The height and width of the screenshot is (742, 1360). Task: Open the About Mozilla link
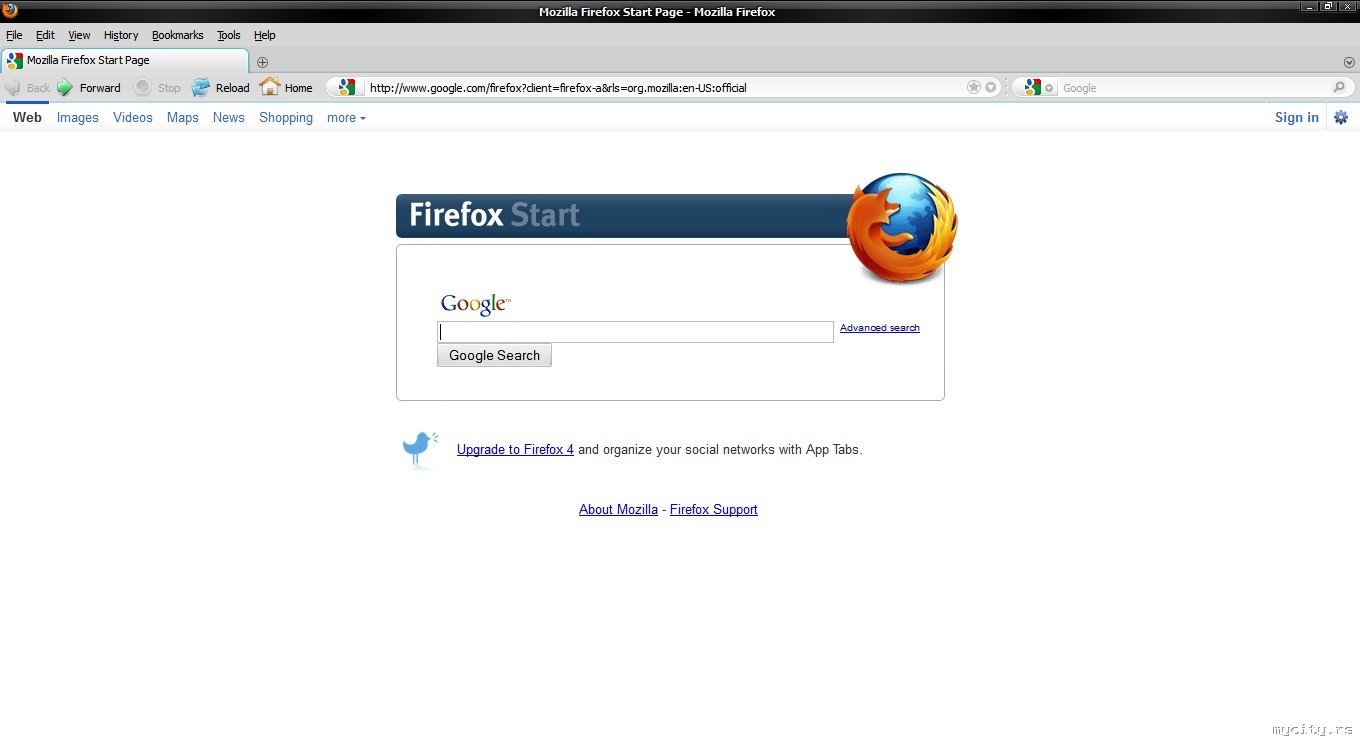tap(618, 510)
